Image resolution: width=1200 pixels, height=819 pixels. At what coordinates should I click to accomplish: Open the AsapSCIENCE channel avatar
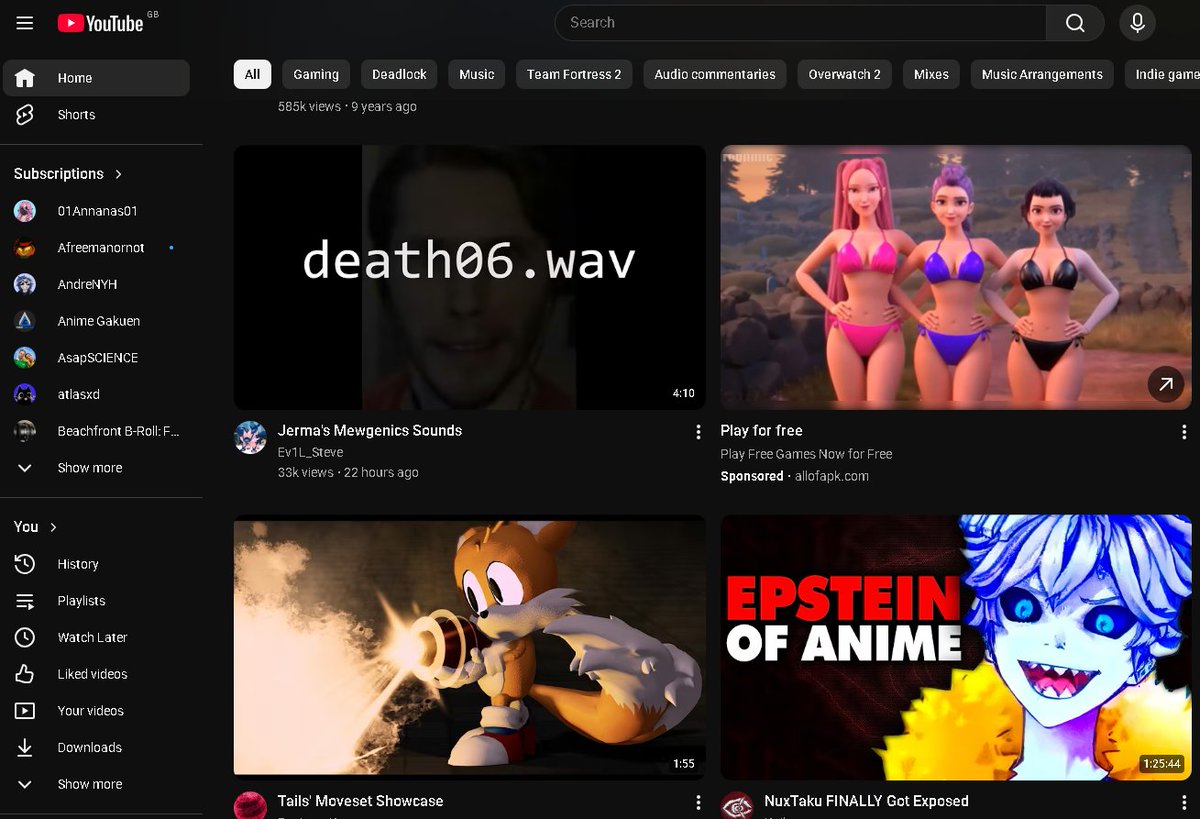[x=25, y=358]
